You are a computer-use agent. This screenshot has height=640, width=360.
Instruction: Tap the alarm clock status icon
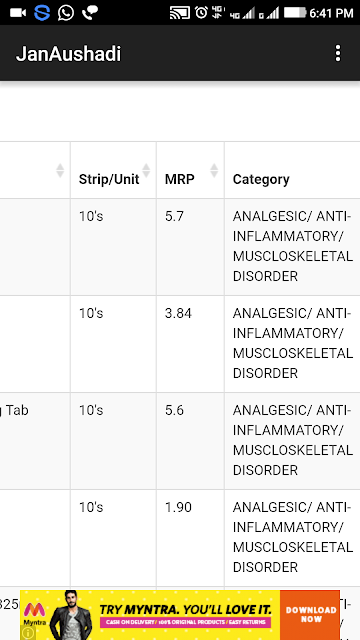tap(201, 12)
